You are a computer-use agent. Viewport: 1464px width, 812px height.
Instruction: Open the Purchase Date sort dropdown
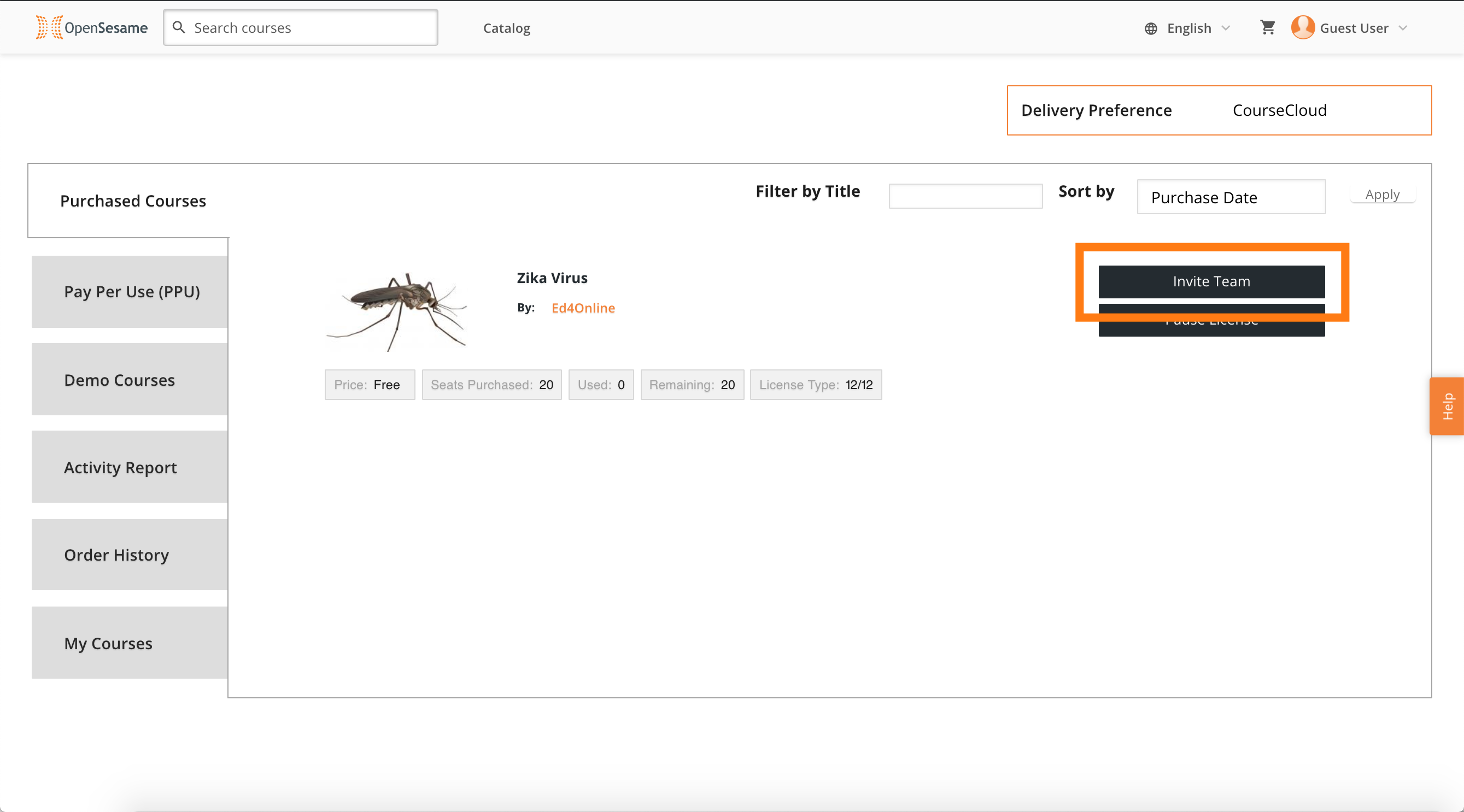coord(1231,197)
